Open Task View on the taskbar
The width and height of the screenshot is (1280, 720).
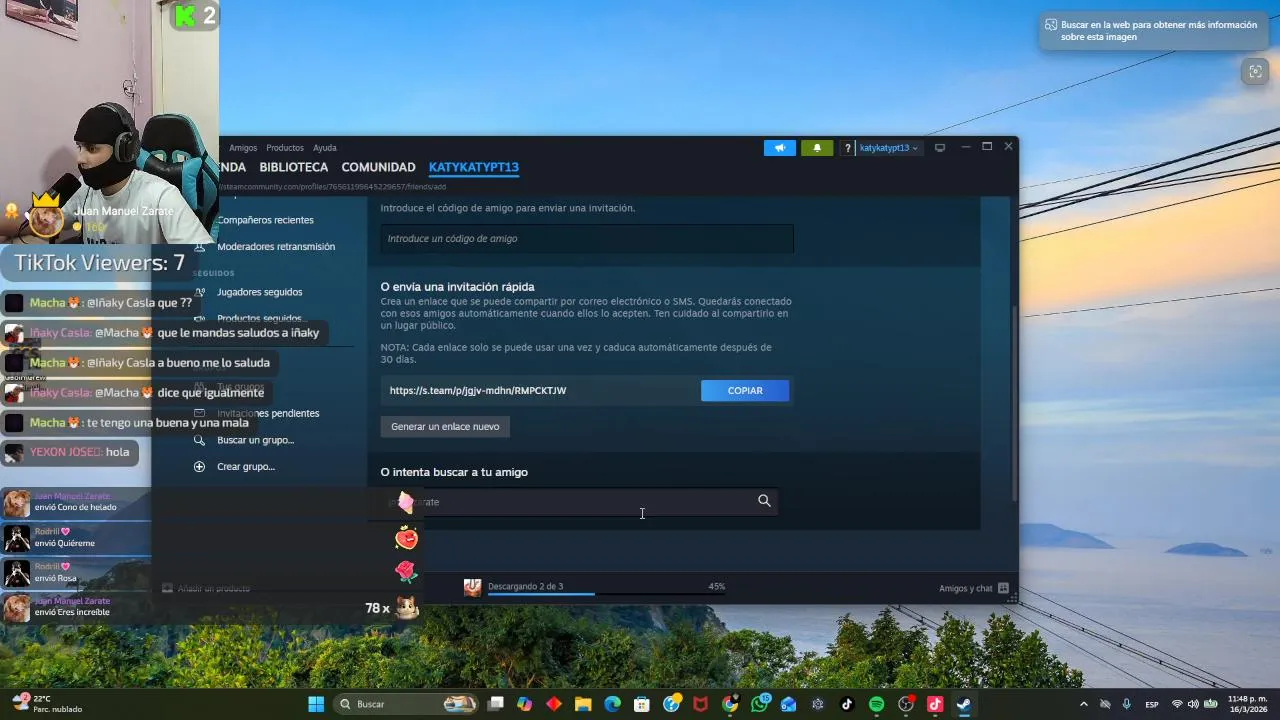click(x=495, y=704)
